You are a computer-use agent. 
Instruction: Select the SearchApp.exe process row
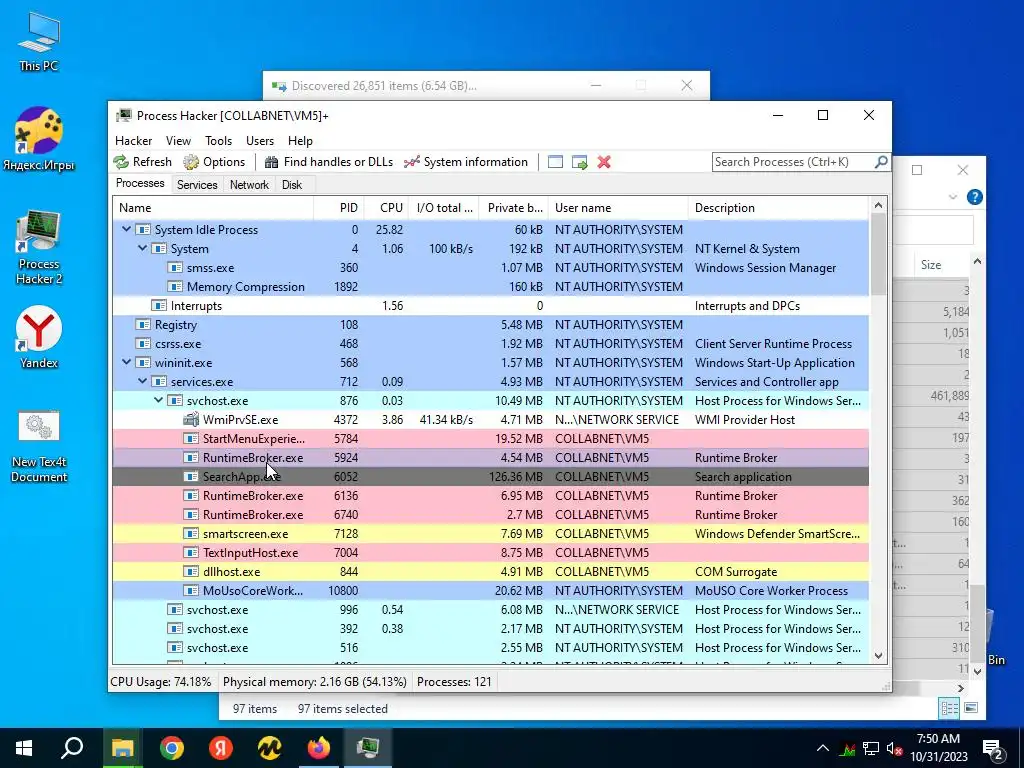[x=490, y=477]
